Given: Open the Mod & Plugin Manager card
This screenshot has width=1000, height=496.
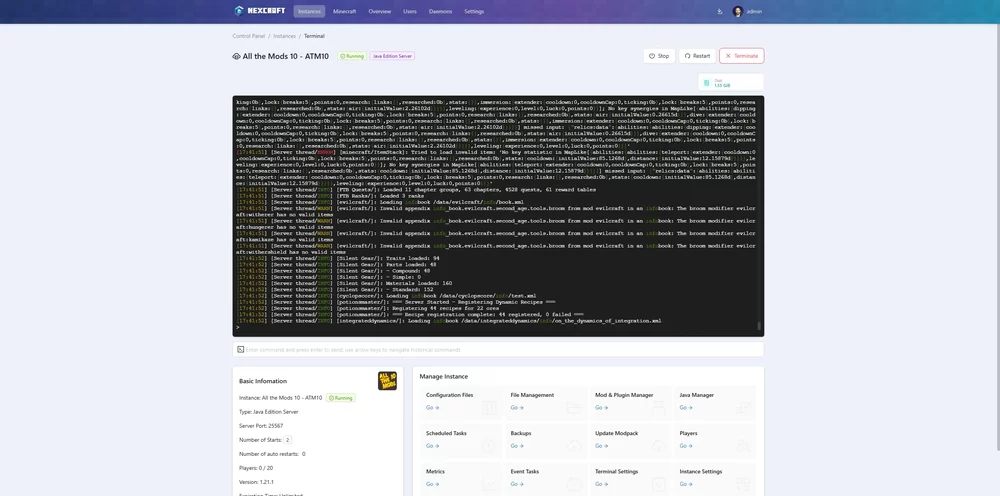Looking at the screenshot, I should tap(630, 402).
